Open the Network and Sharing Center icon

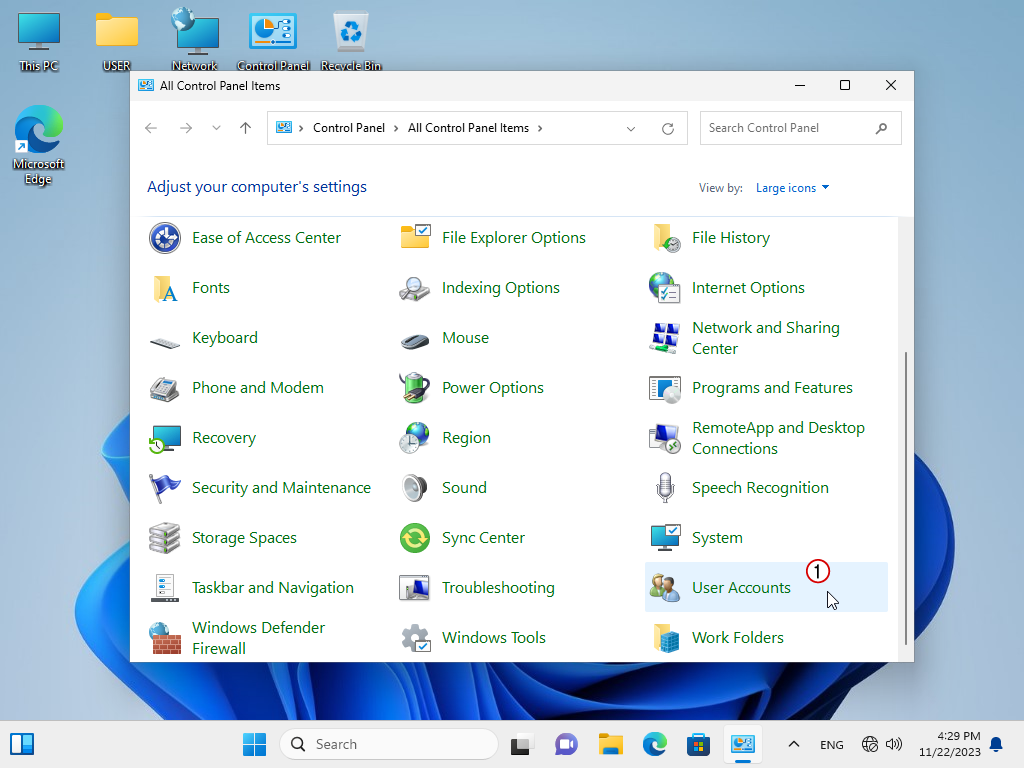(665, 338)
